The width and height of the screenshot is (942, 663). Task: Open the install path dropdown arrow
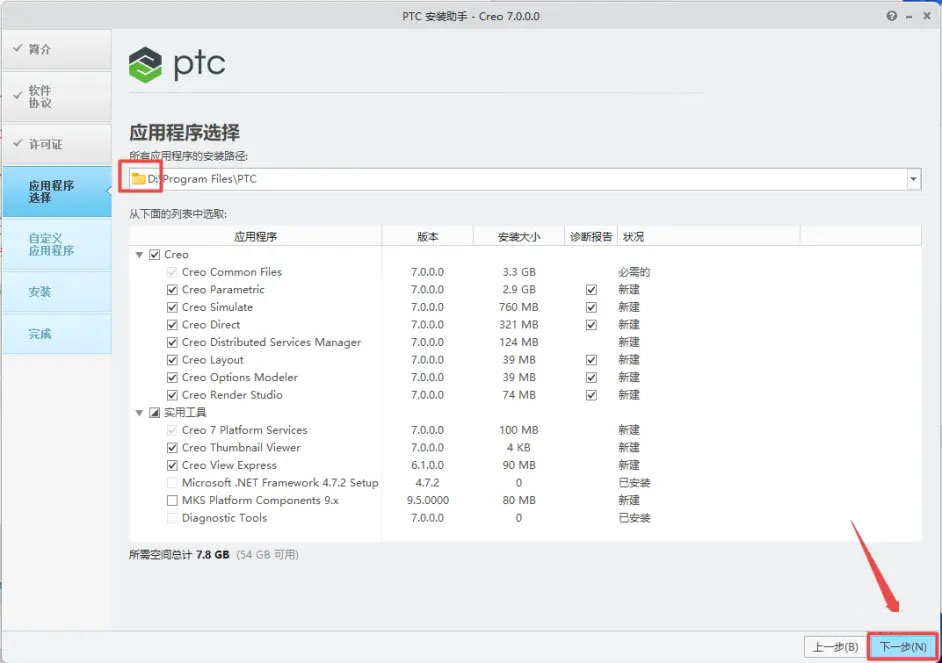coord(914,178)
